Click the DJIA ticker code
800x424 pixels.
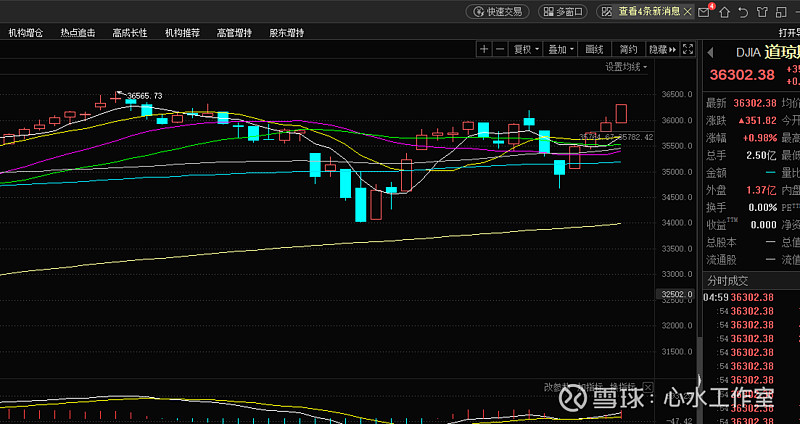748,52
